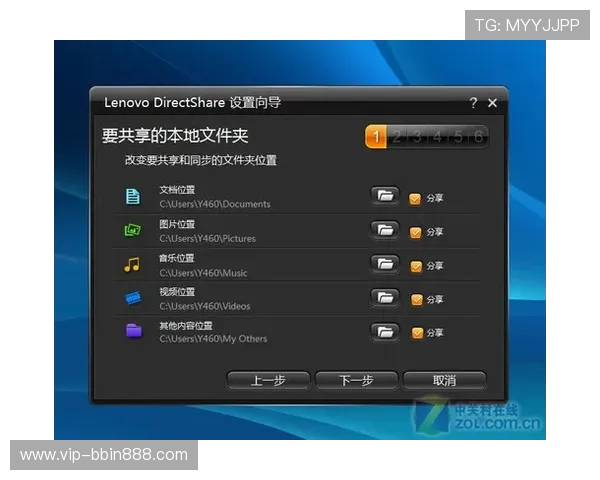The image size is (600, 480).
Task: Click the path C:\Users\Y460\Videos
Action: tap(205, 306)
